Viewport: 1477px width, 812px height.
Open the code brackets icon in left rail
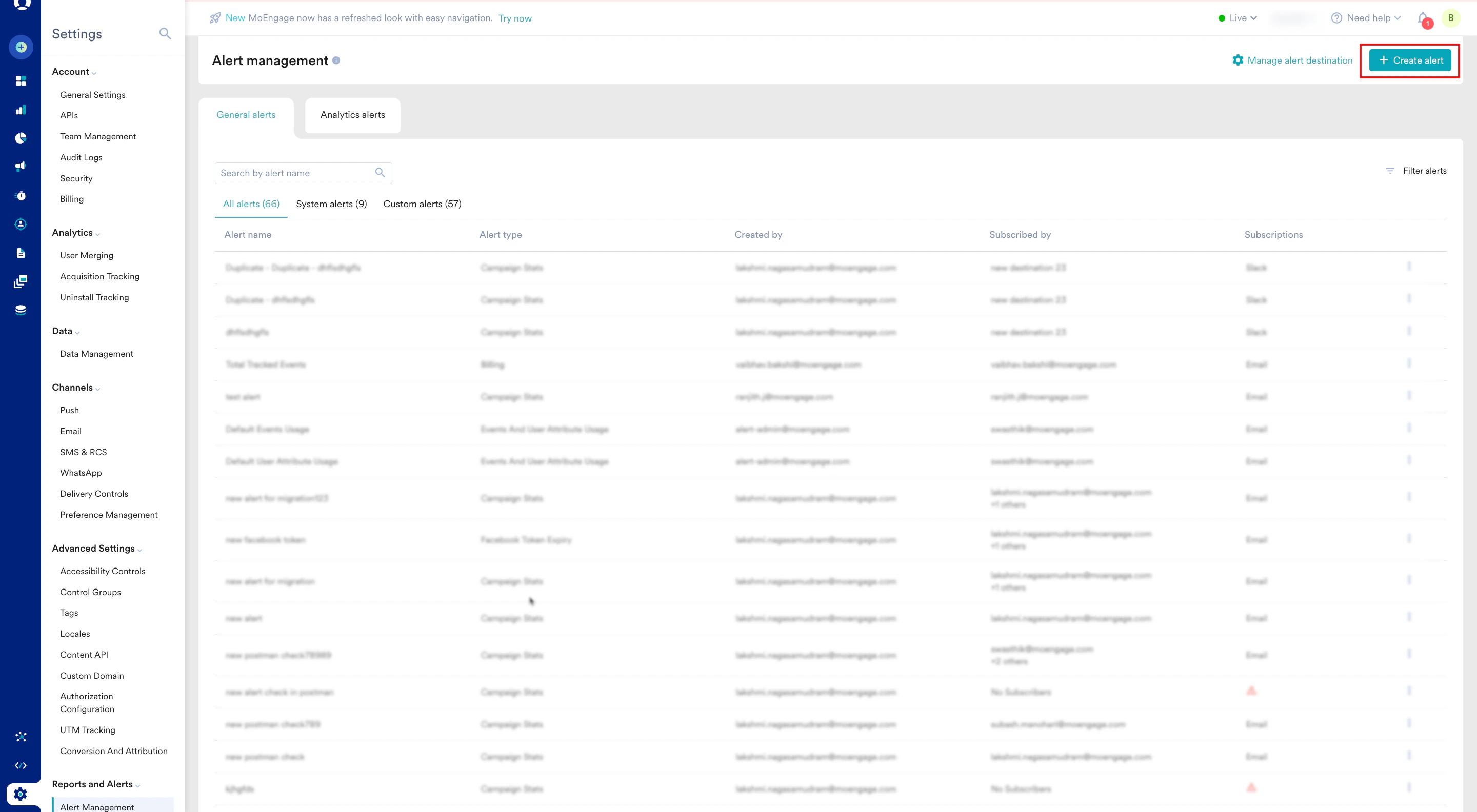point(21,765)
